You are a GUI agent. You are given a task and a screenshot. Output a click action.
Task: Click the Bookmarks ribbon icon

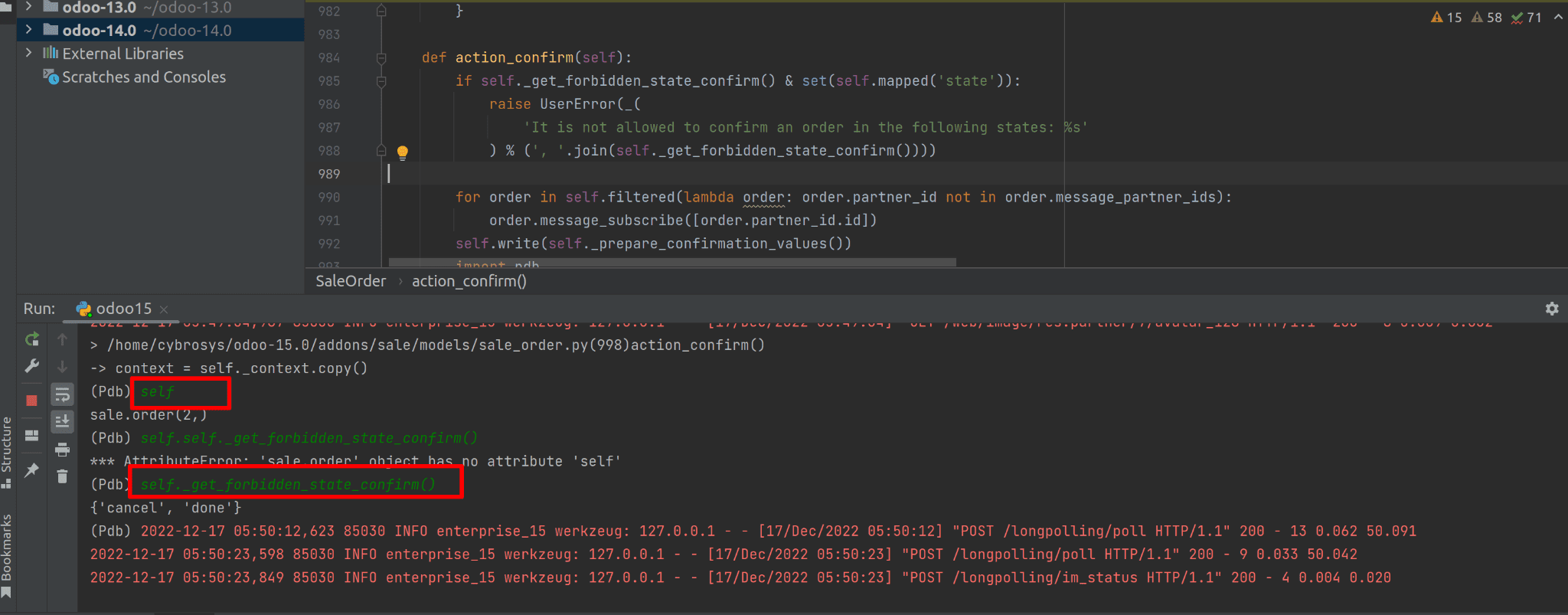(6, 593)
